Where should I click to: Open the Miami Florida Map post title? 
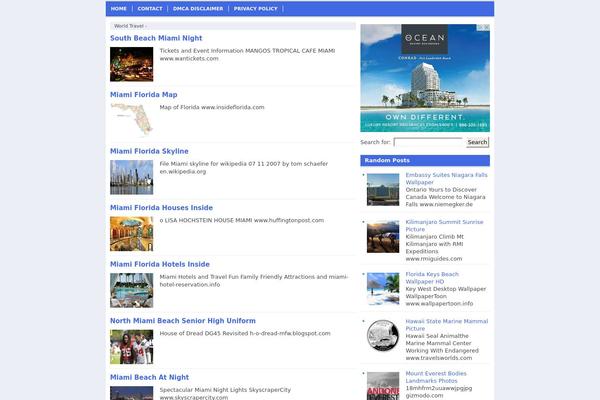143,95
